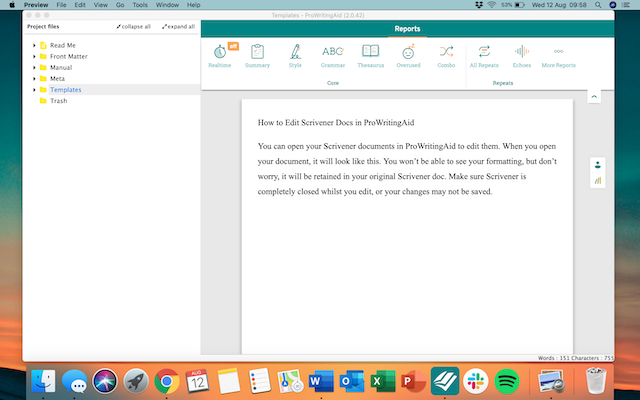Viewport: 640px width, 400px height.
Task: Open Spotlight search in menu bar
Action: tap(598, 5)
